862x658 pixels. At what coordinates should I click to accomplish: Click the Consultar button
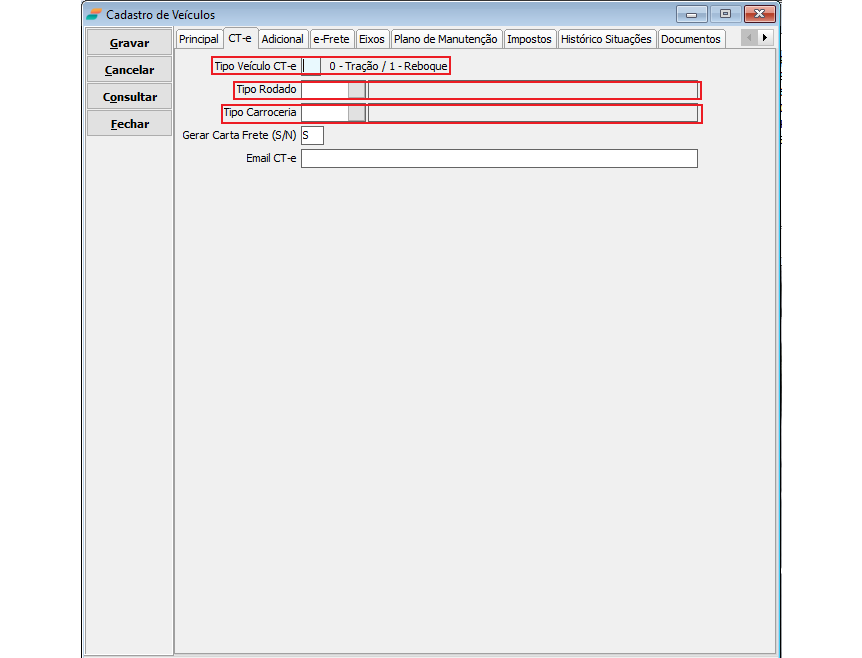pos(129,97)
